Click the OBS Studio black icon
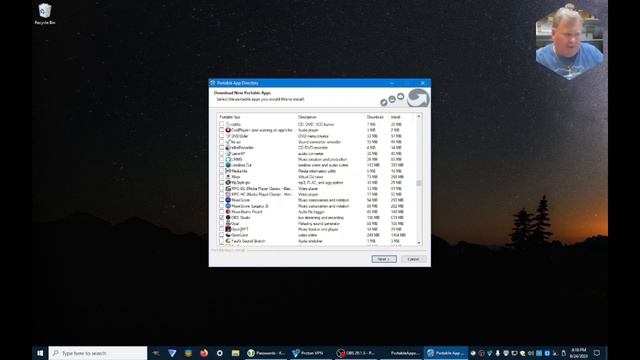This screenshot has width=640, height=360. (228, 218)
